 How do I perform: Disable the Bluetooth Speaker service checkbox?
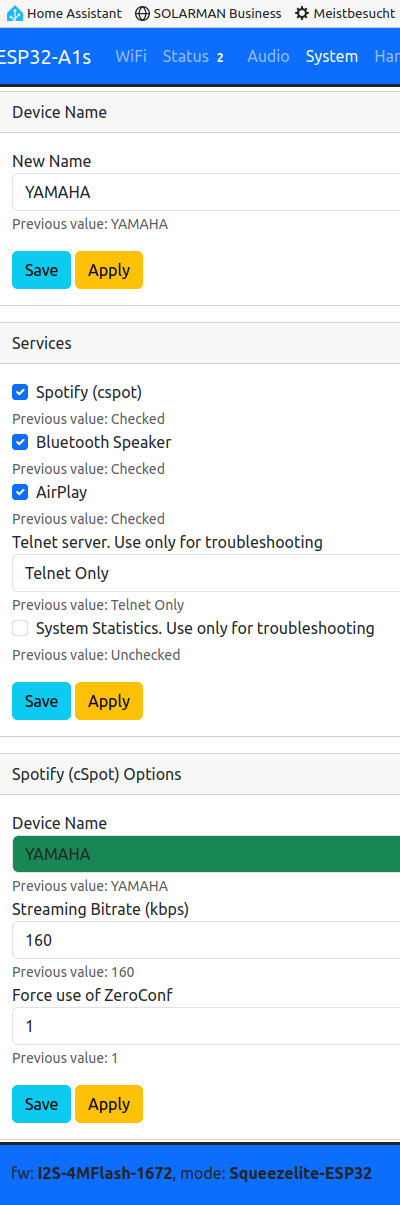coord(20,442)
